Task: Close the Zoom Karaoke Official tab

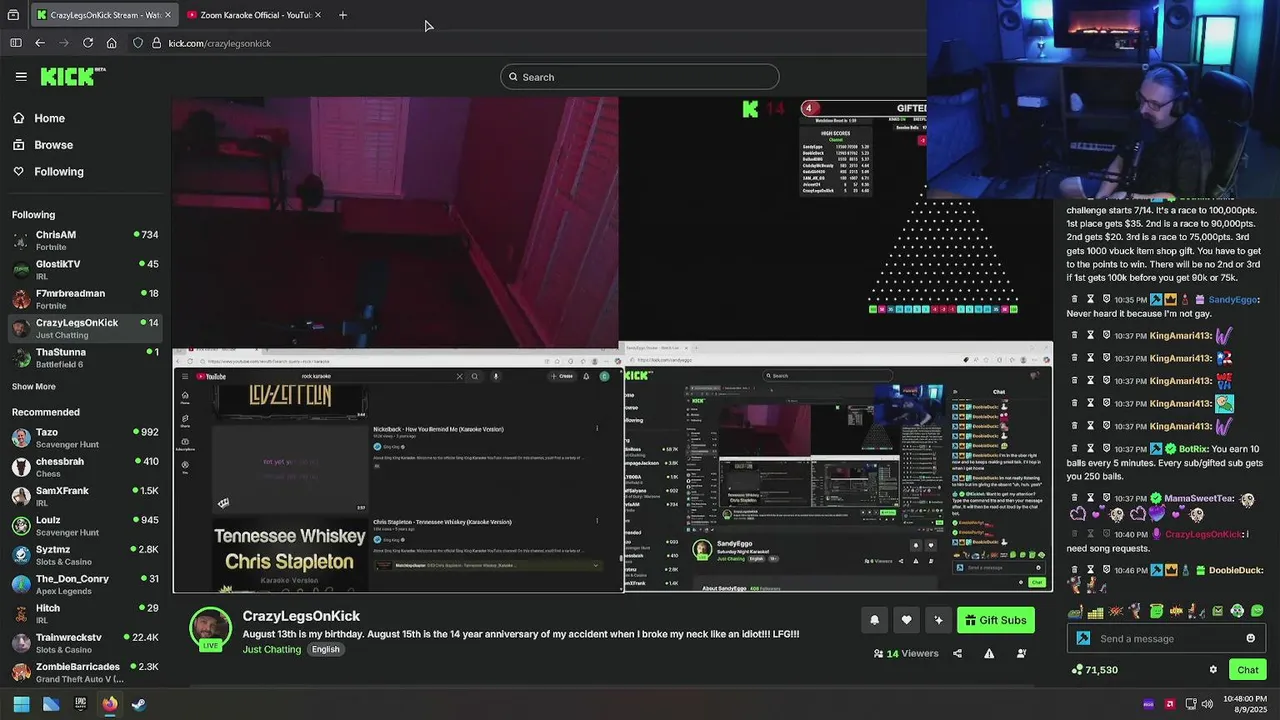Action: (x=320, y=15)
